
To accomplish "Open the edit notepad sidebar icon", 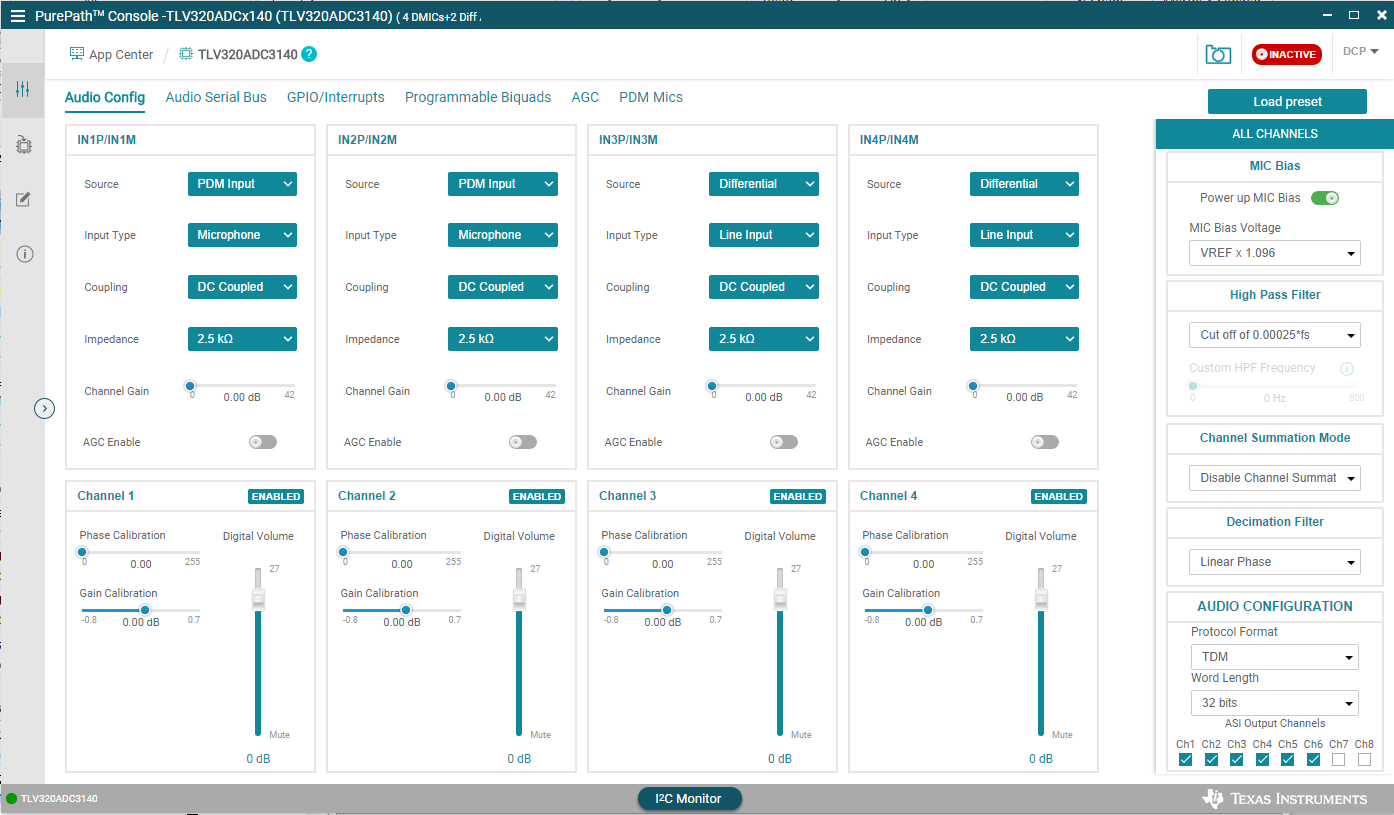I will pos(24,200).
